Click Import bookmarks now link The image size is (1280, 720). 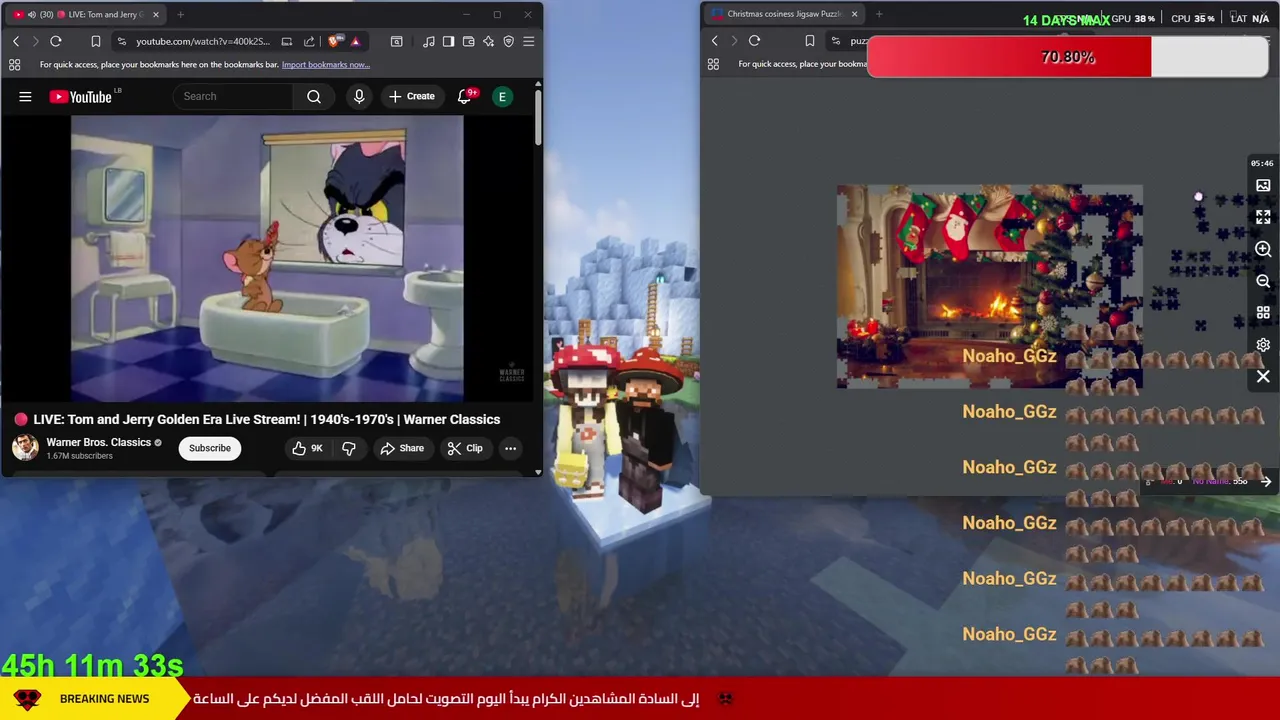[x=326, y=65]
